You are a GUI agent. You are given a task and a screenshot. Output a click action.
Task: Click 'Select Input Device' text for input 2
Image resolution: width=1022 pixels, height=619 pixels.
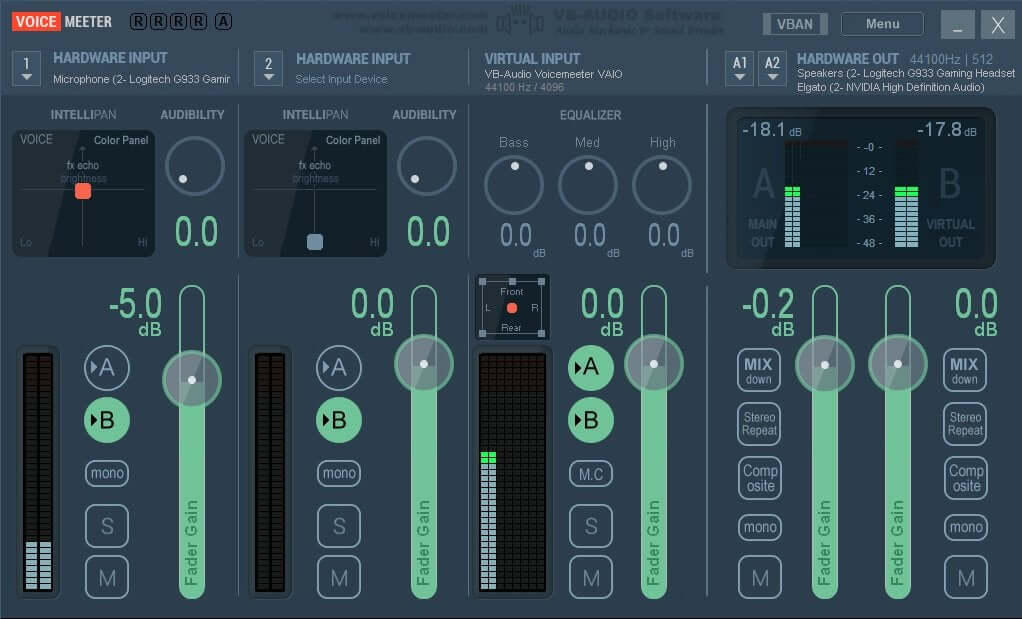[341, 79]
